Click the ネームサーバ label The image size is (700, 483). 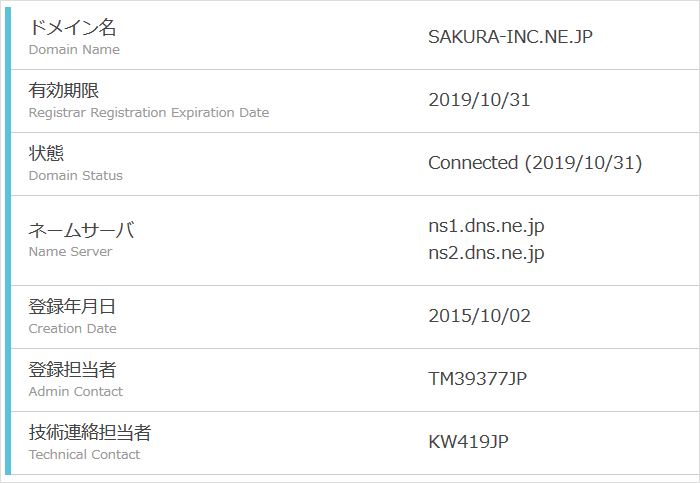(82, 230)
